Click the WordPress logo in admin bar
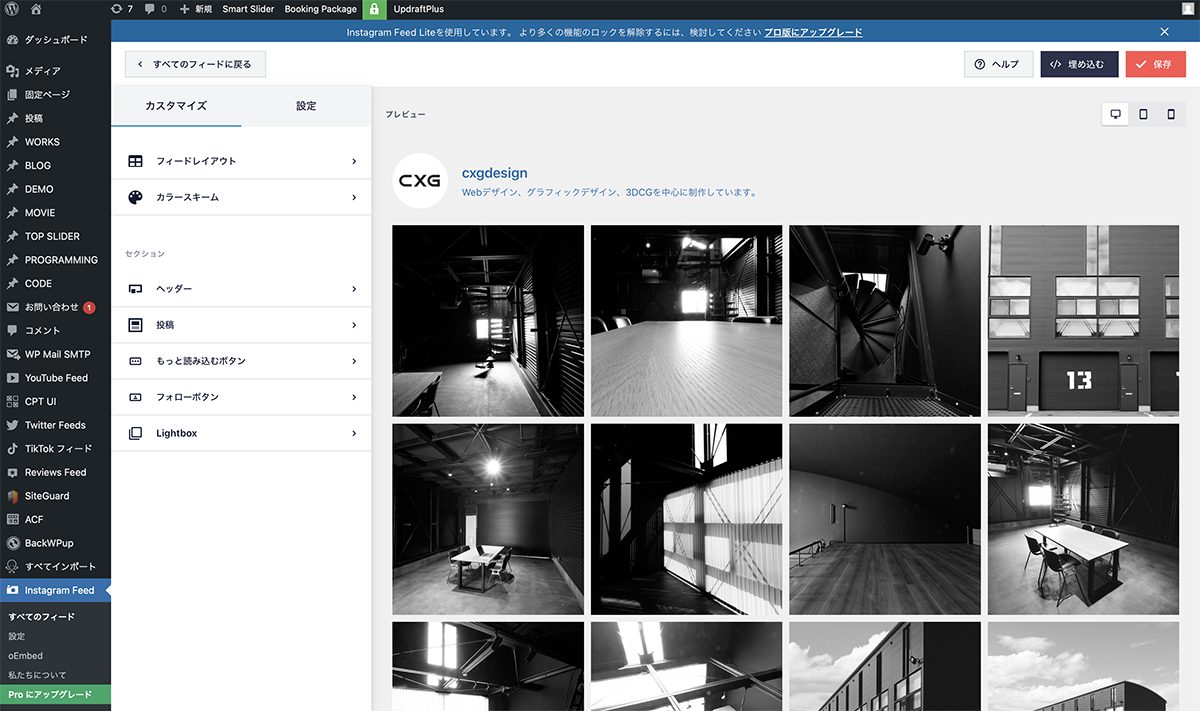Viewport: 1200px width, 711px height. tap(12, 9)
